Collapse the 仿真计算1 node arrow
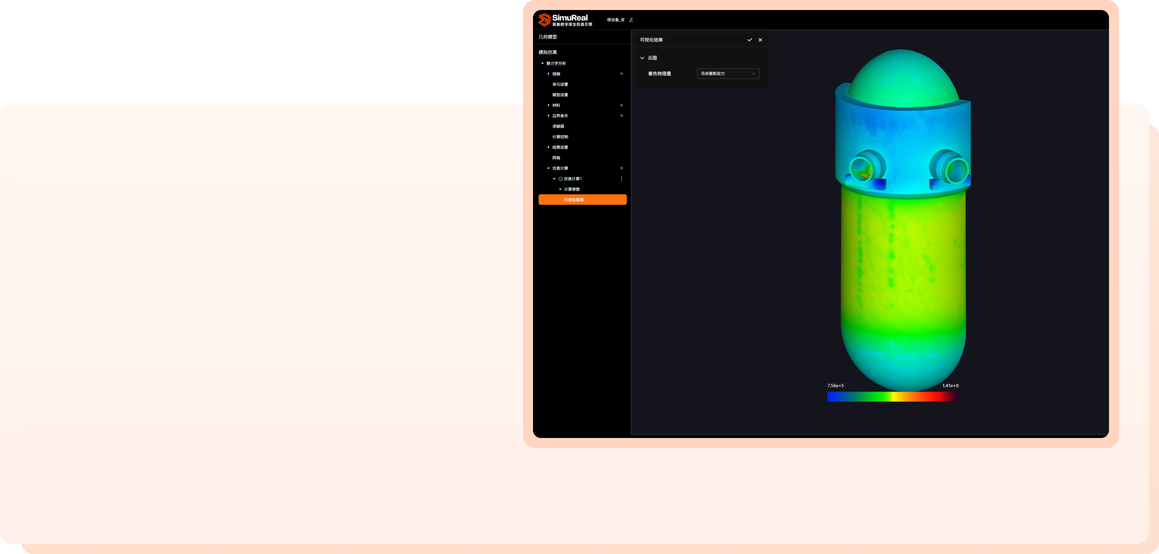This screenshot has height=554, width=1159. [554, 179]
